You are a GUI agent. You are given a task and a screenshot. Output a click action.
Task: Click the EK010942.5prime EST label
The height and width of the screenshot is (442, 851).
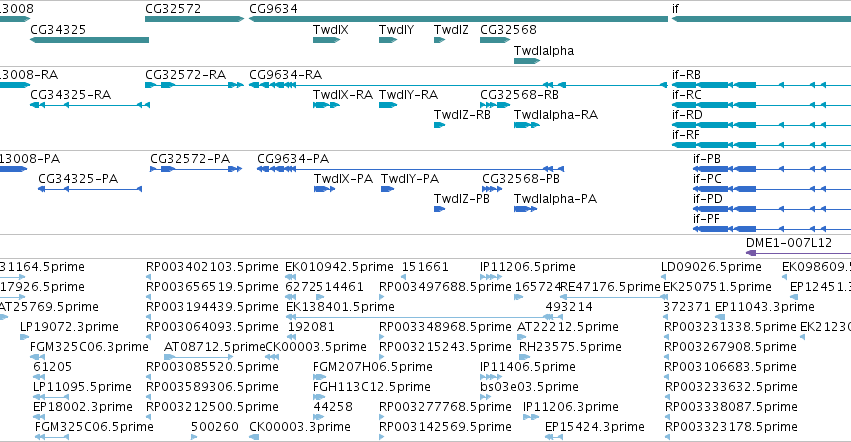point(339,267)
